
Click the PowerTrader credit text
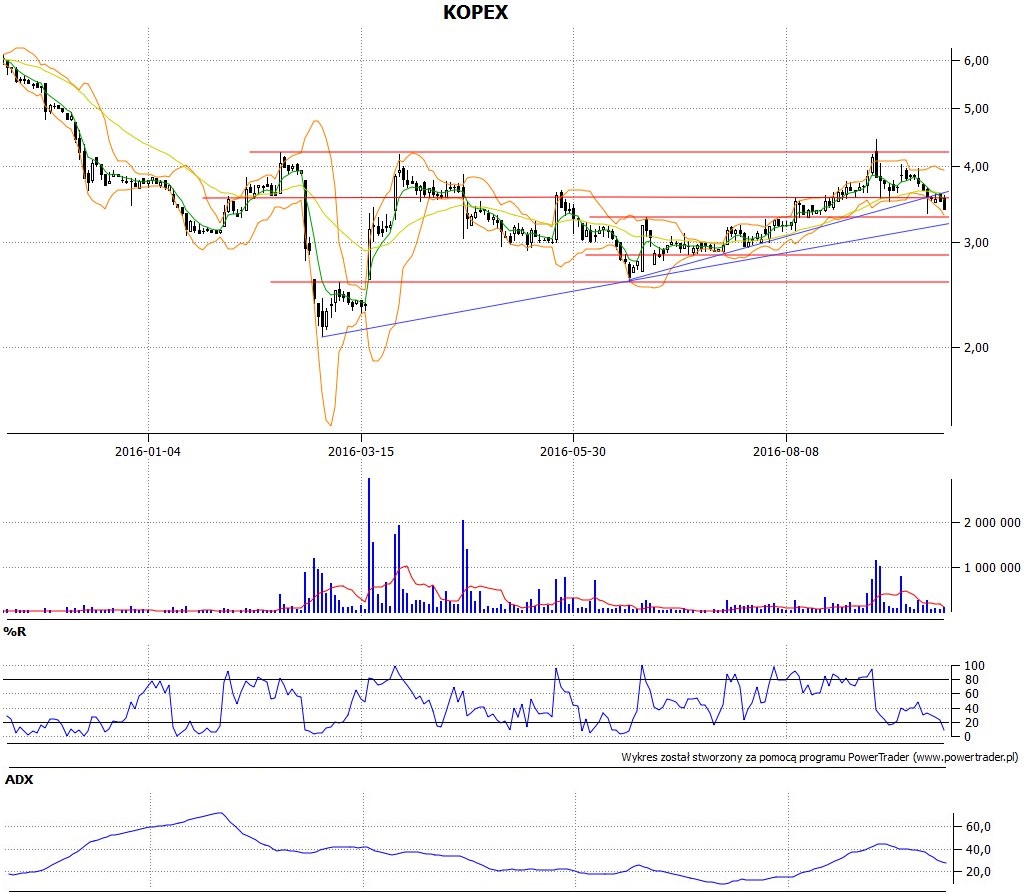pos(819,758)
